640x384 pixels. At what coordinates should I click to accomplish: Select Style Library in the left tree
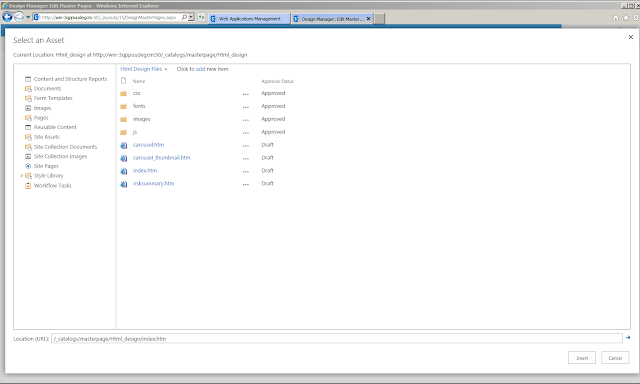(x=49, y=176)
